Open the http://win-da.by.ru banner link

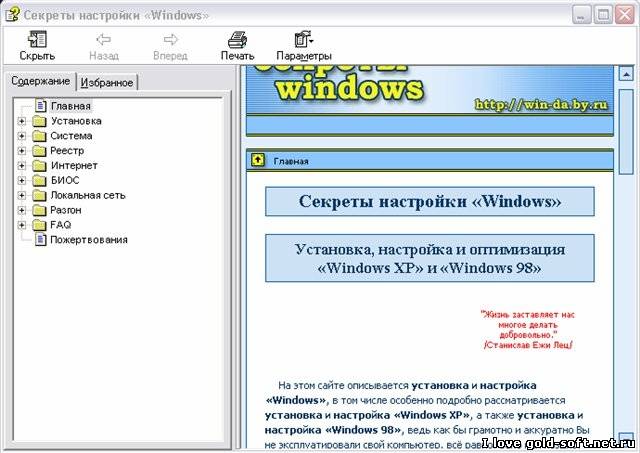pyautogui.click(x=541, y=105)
